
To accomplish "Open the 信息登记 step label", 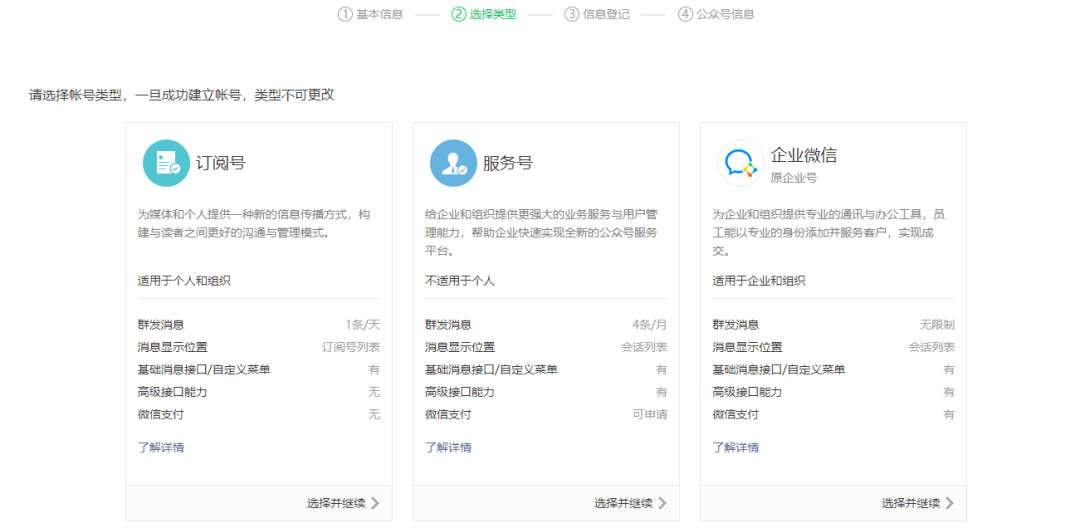I will tap(606, 14).
